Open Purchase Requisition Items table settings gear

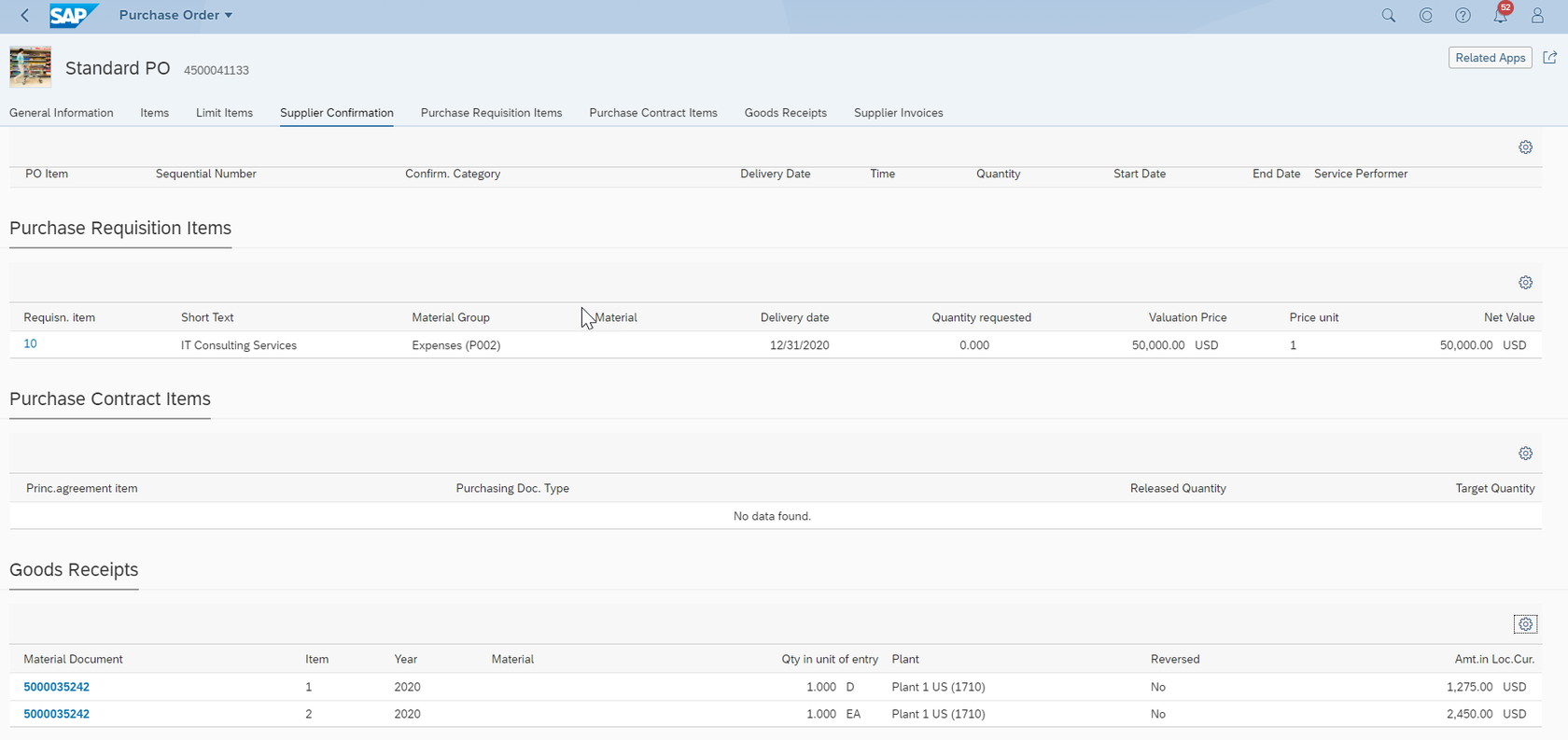click(x=1526, y=283)
